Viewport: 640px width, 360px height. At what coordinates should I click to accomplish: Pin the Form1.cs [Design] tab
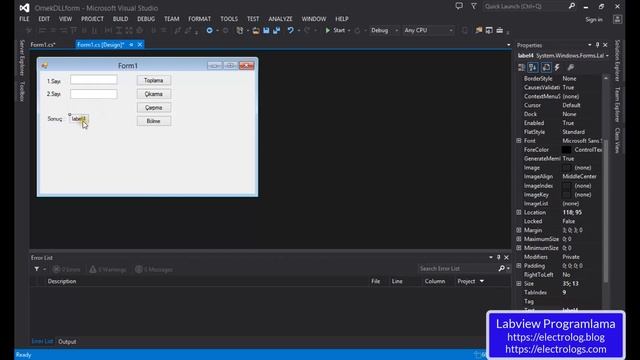coord(131,45)
